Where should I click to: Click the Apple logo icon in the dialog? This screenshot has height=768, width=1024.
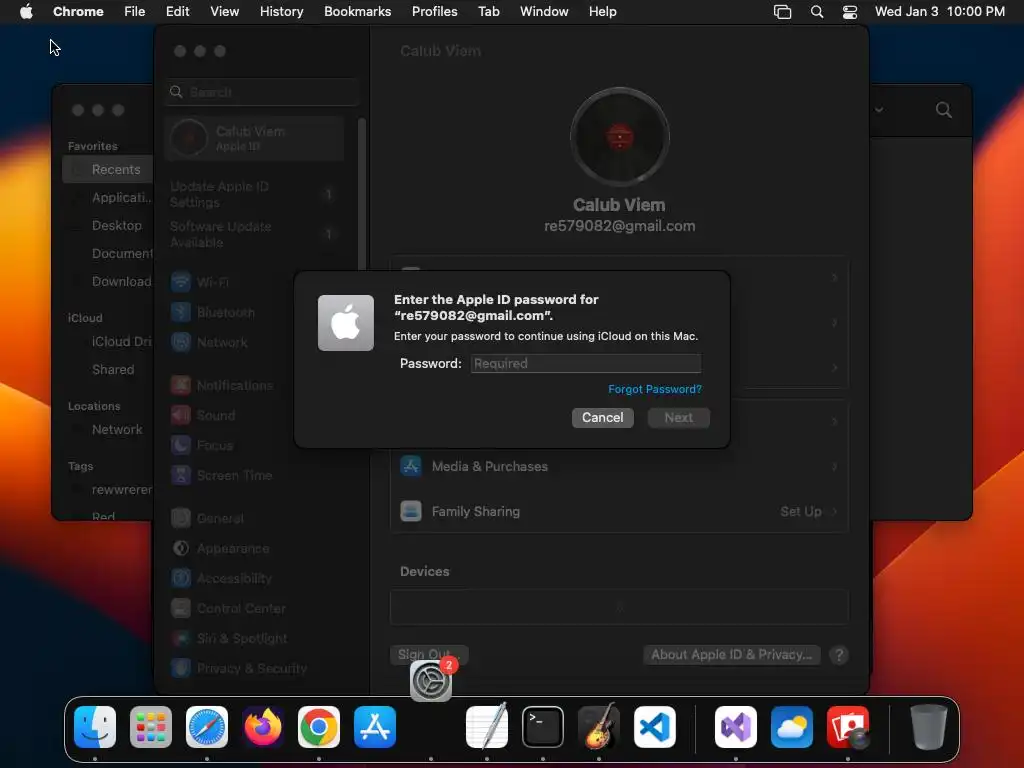[x=345, y=323]
